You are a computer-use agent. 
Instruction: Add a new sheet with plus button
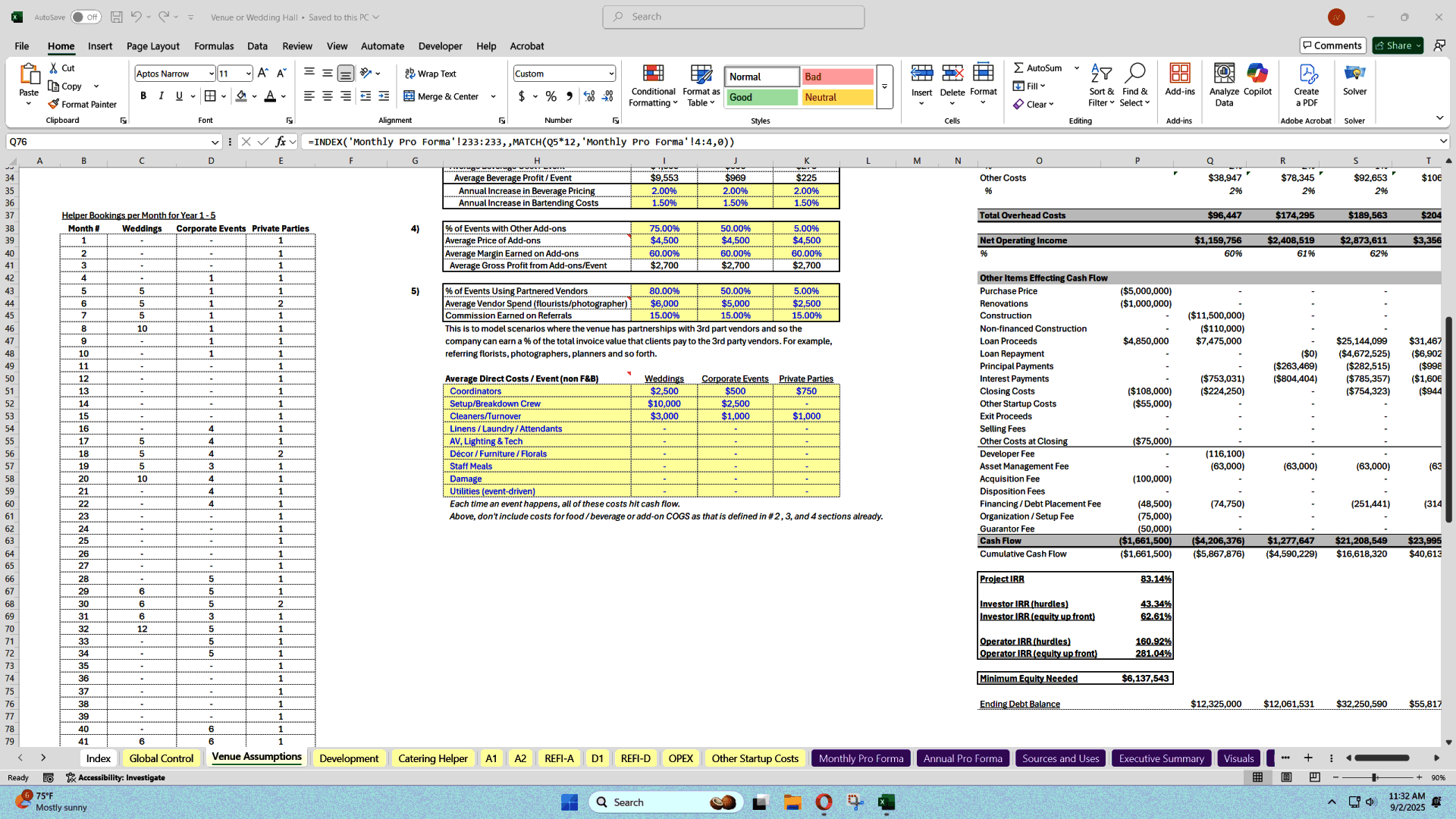[x=1308, y=758]
